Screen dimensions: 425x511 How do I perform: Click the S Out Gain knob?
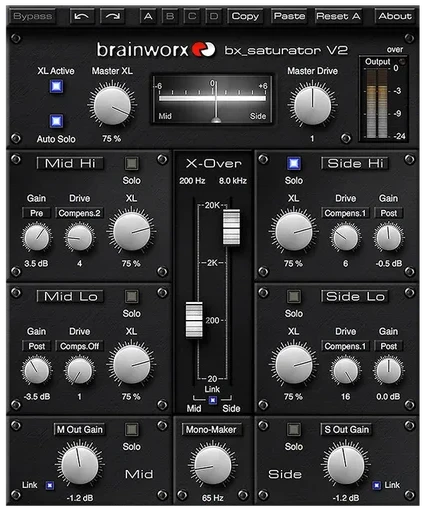346,465
